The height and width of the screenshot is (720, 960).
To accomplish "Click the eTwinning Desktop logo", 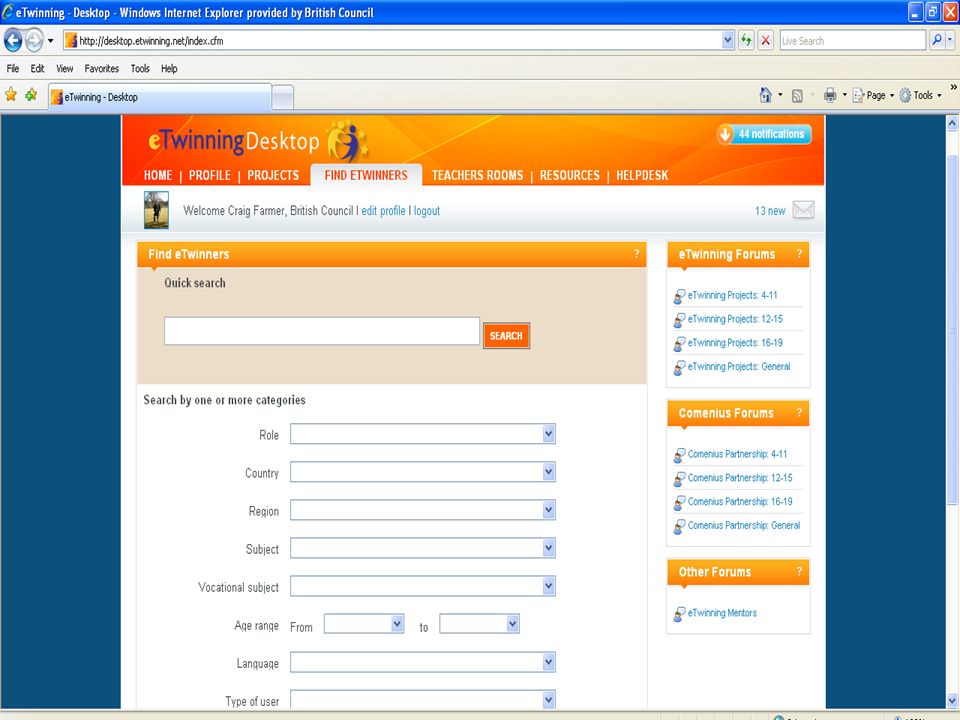I will [x=257, y=140].
